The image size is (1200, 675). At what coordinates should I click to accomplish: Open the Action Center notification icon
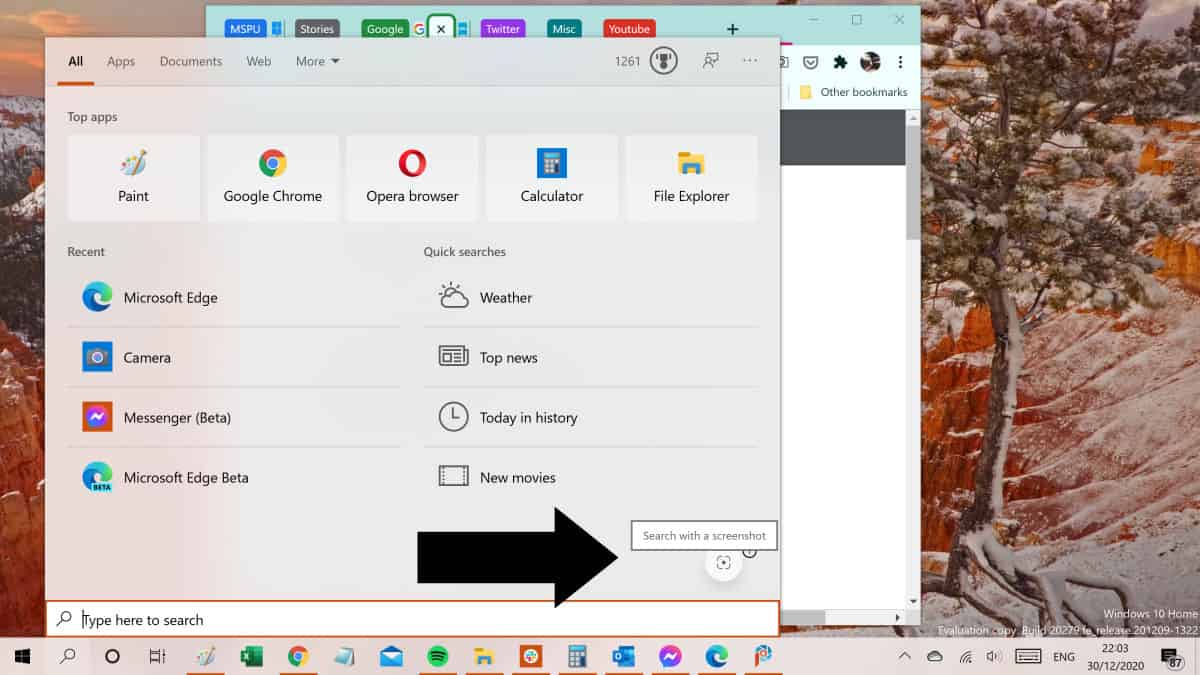tap(1171, 657)
